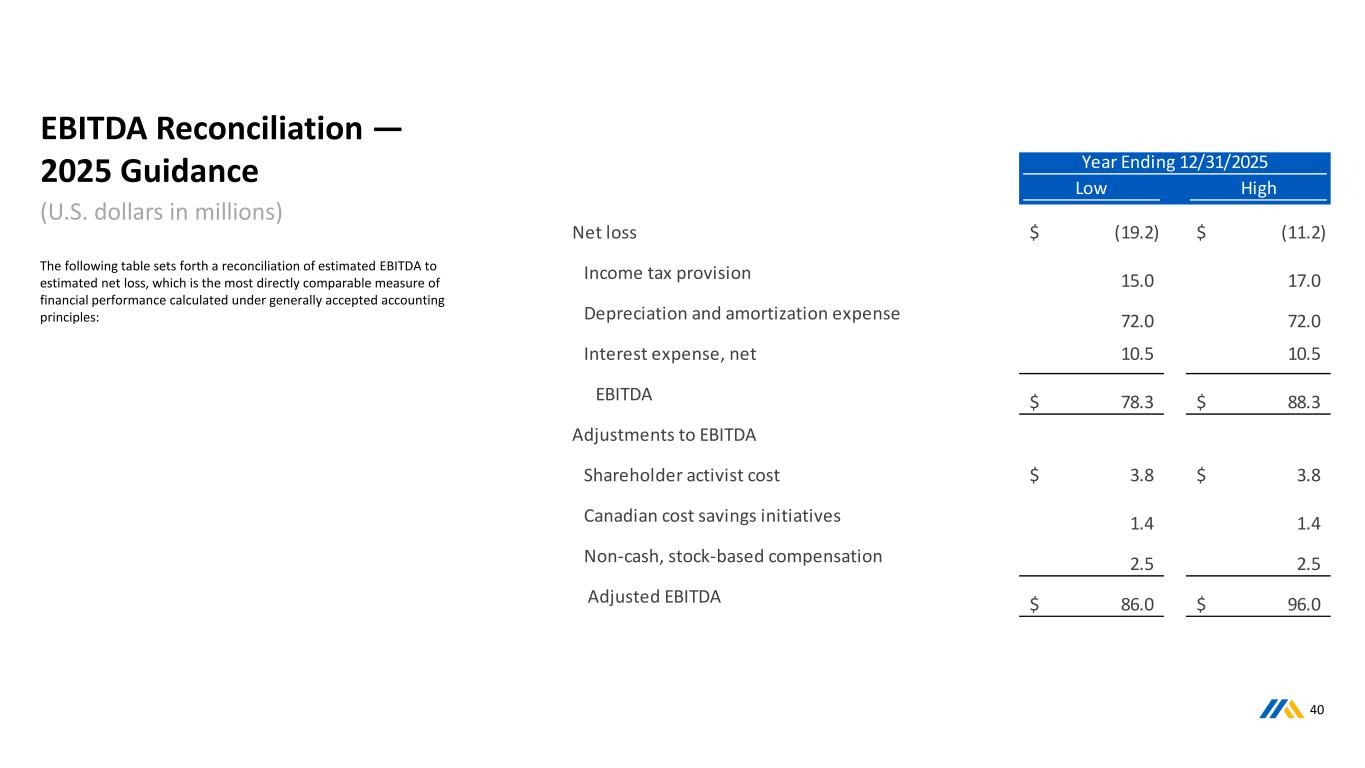
Task: Click Canadian cost savings initiatives label
Action: click(x=712, y=516)
